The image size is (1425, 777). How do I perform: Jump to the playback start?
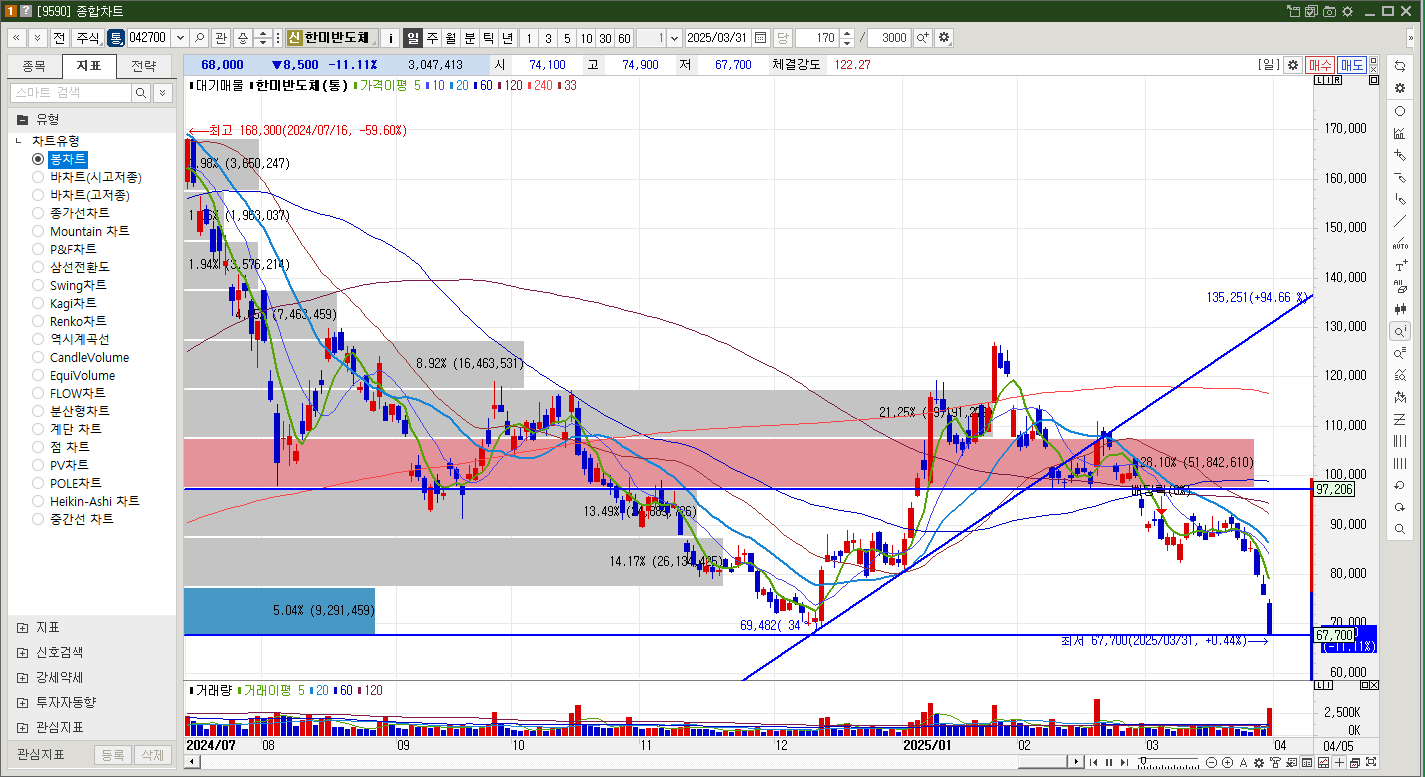point(1093,762)
